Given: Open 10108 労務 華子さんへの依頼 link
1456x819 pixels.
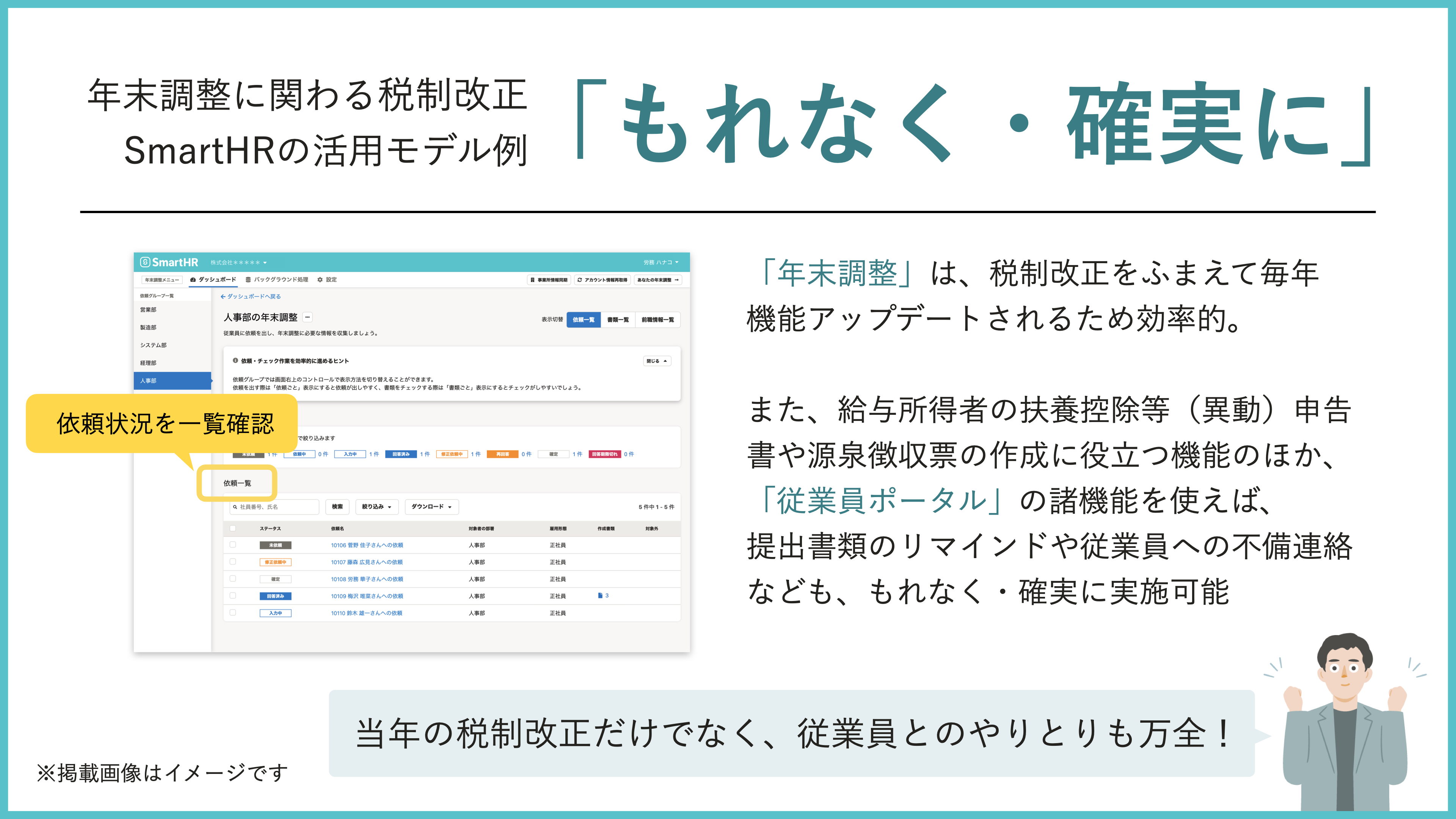Looking at the screenshot, I should [x=367, y=579].
